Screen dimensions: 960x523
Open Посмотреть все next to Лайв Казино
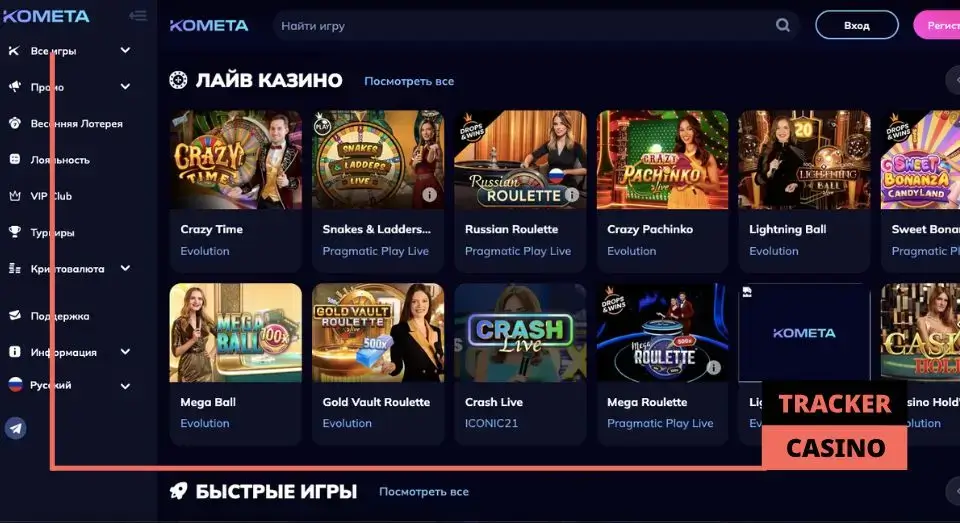click(x=409, y=81)
